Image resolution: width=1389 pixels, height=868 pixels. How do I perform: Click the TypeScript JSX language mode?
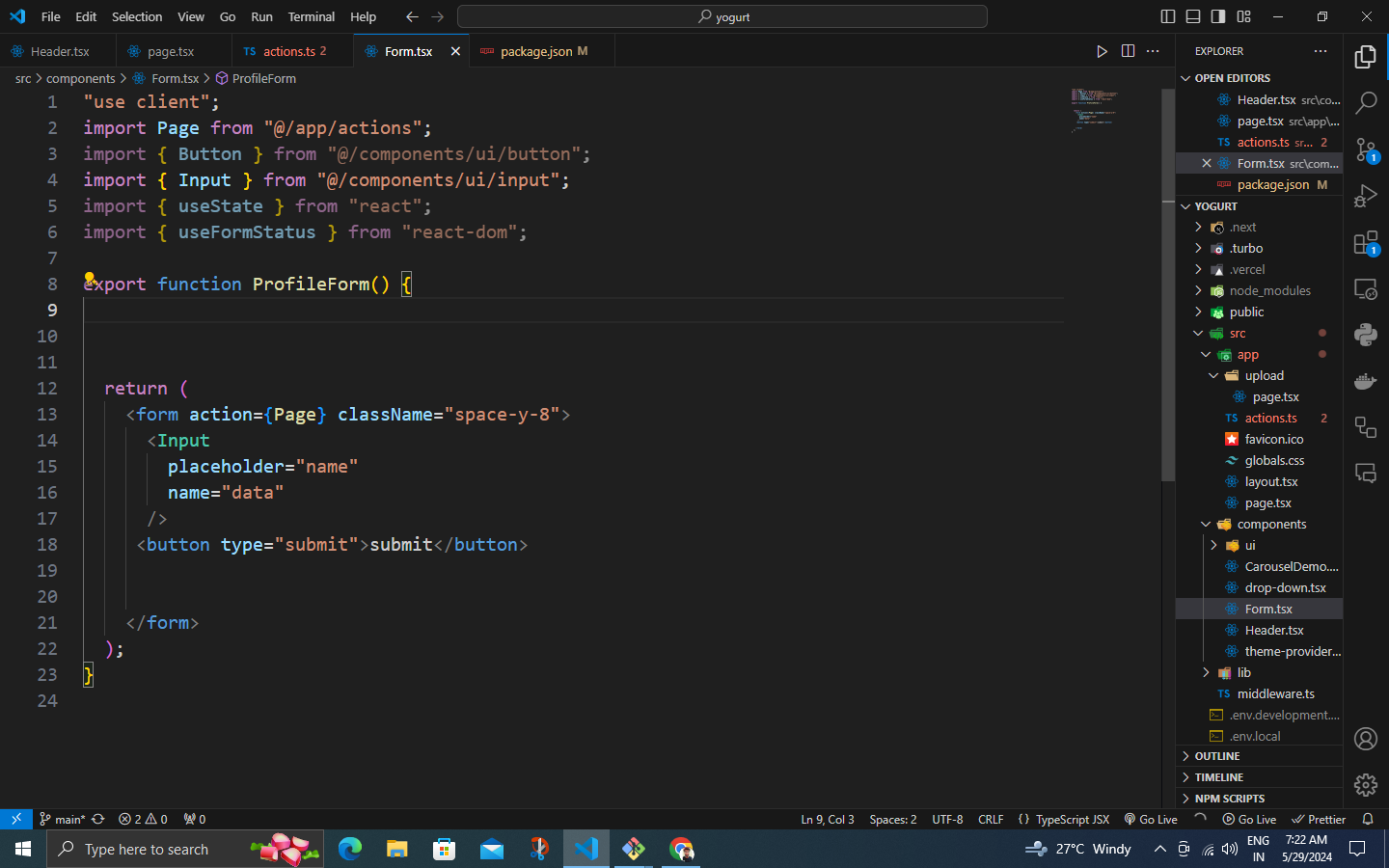pyautogui.click(x=1072, y=819)
